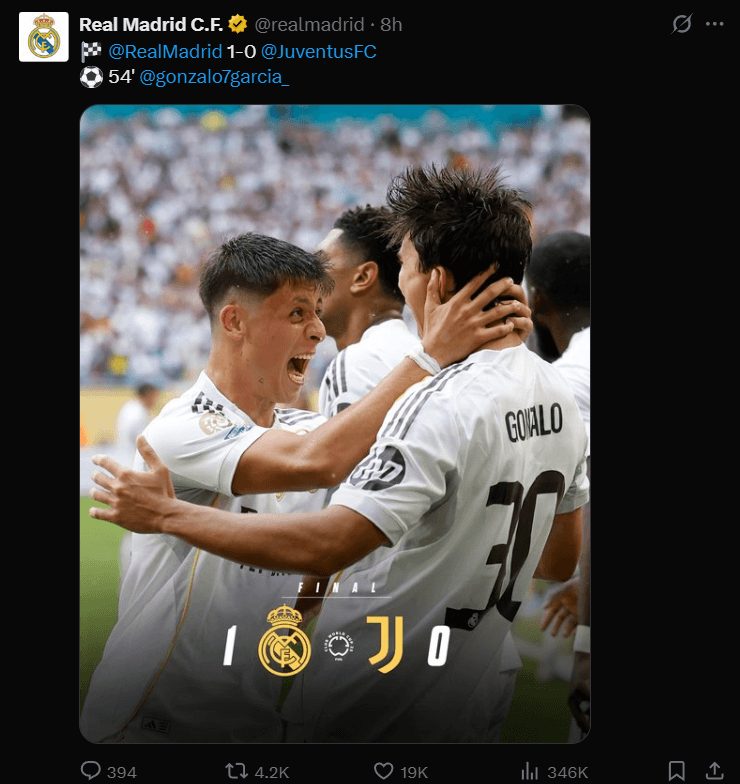The height and width of the screenshot is (784, 740).
Task: Click the 19K likes count
Action: click(414, 772)
